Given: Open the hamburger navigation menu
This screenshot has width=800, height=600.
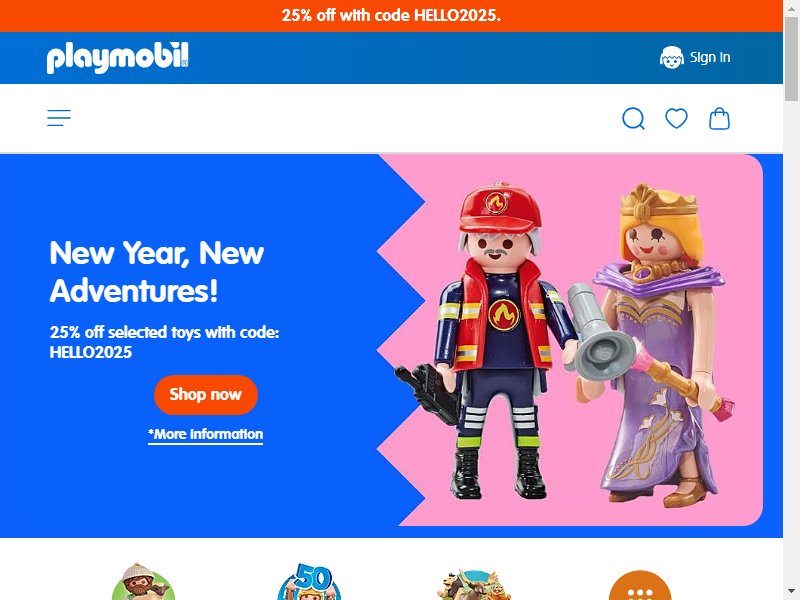Looking at the screenshot, I should 59,118.
